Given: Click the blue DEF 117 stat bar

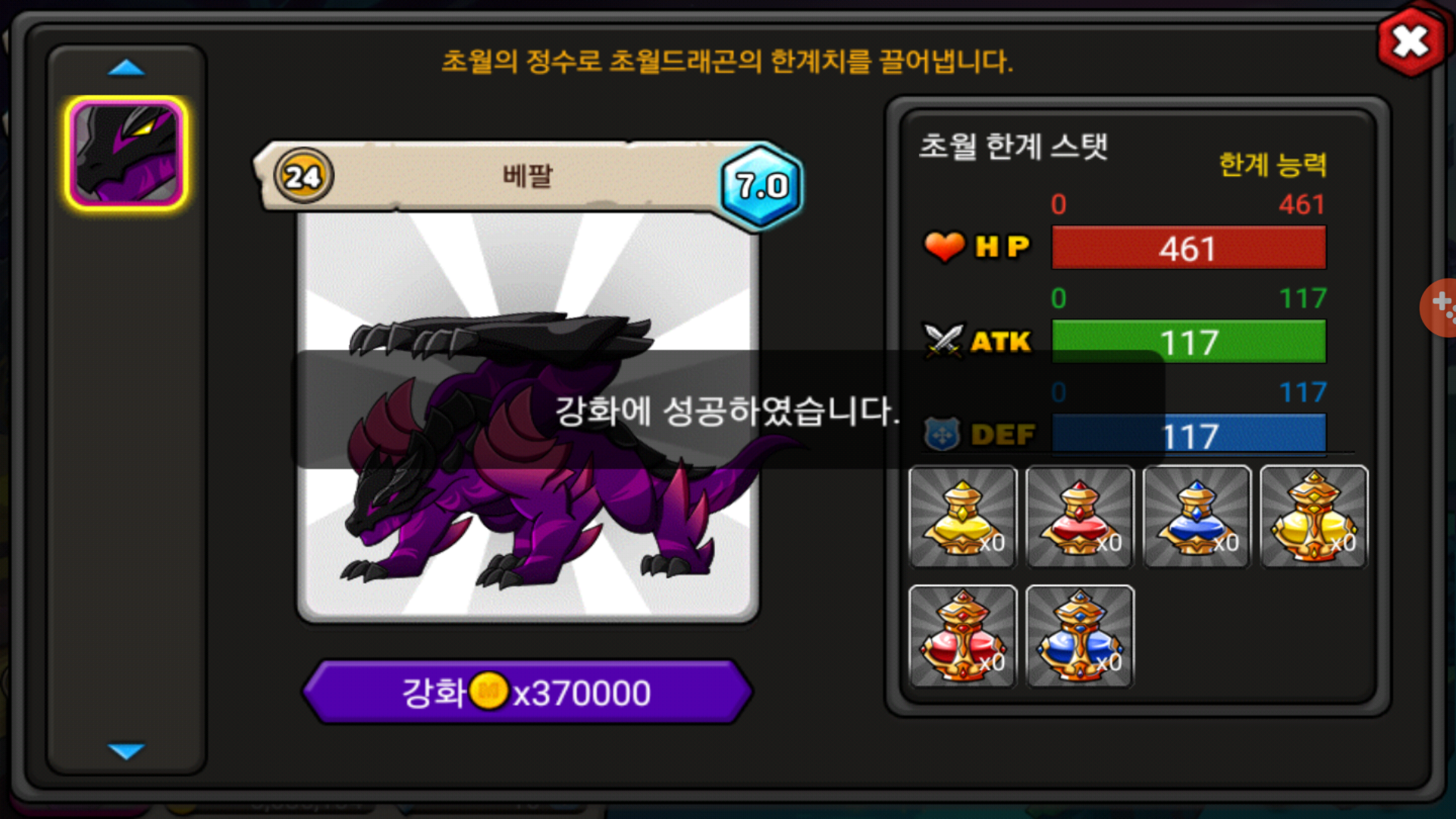Looking at the screenshot, I should click(x=1188, y=435).
